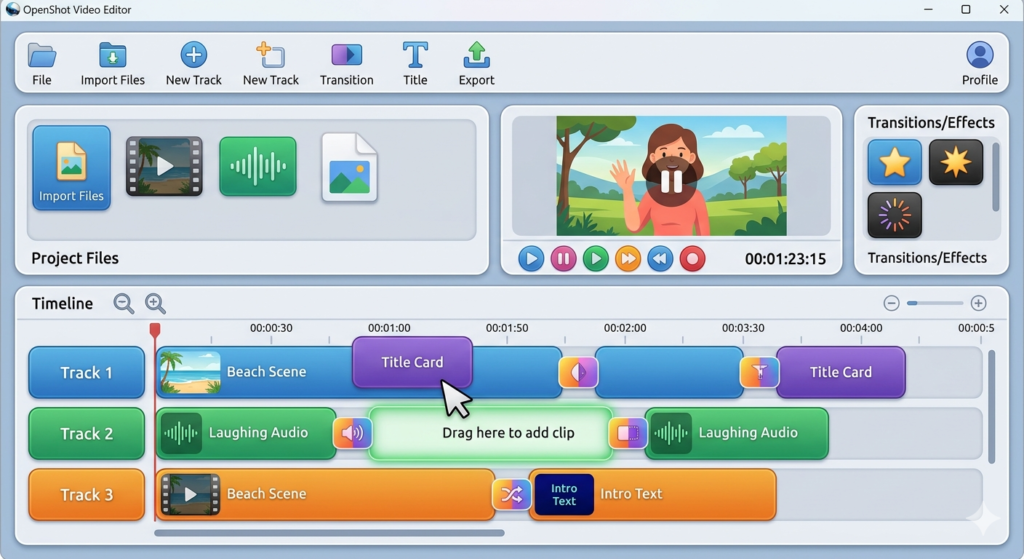Select the unlabeled blue clip on Track 1
The image size is (1024, 559).
click(669, 372)
